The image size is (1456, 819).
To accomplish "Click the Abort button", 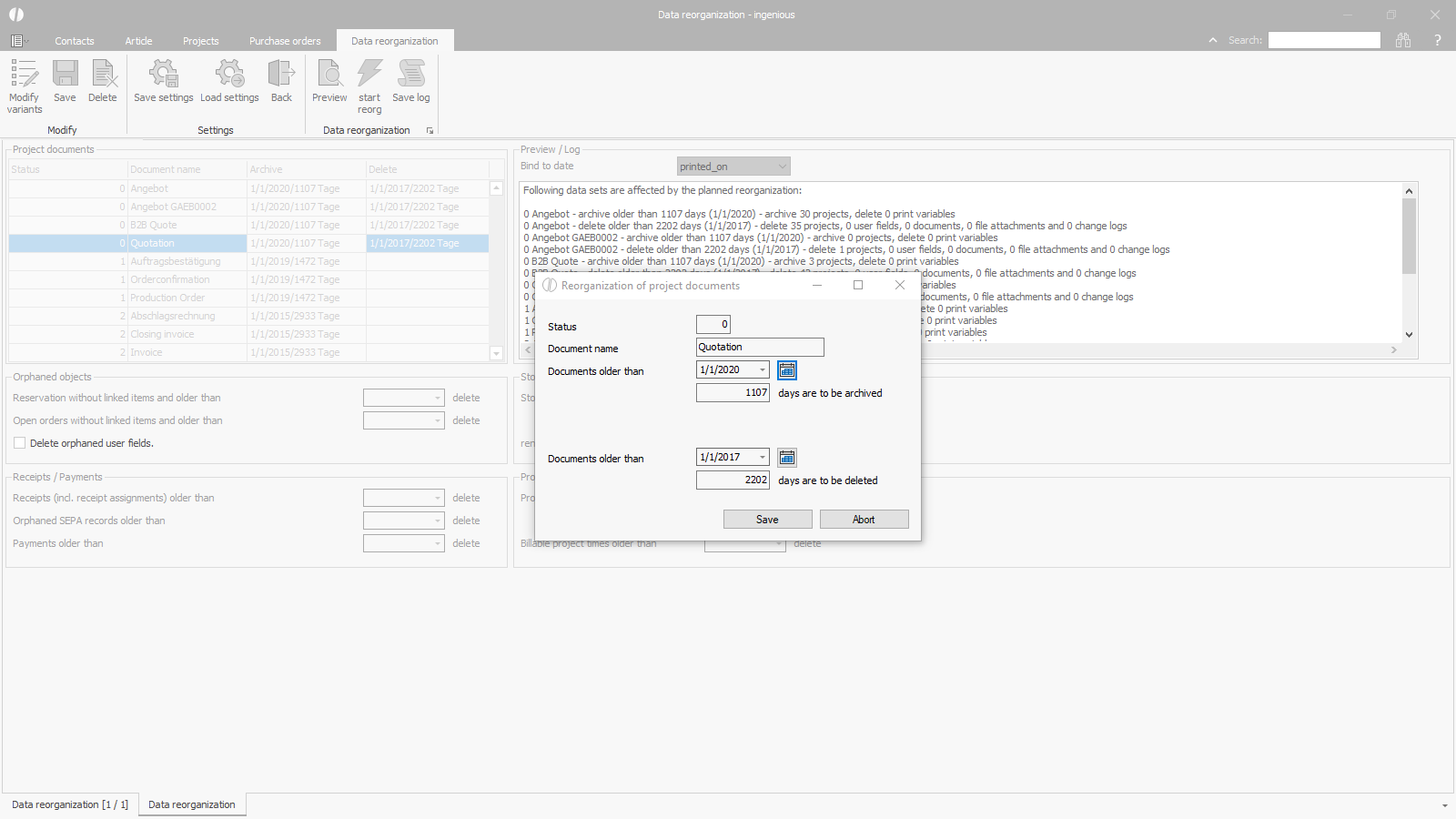I will click(x=864, y=520).
